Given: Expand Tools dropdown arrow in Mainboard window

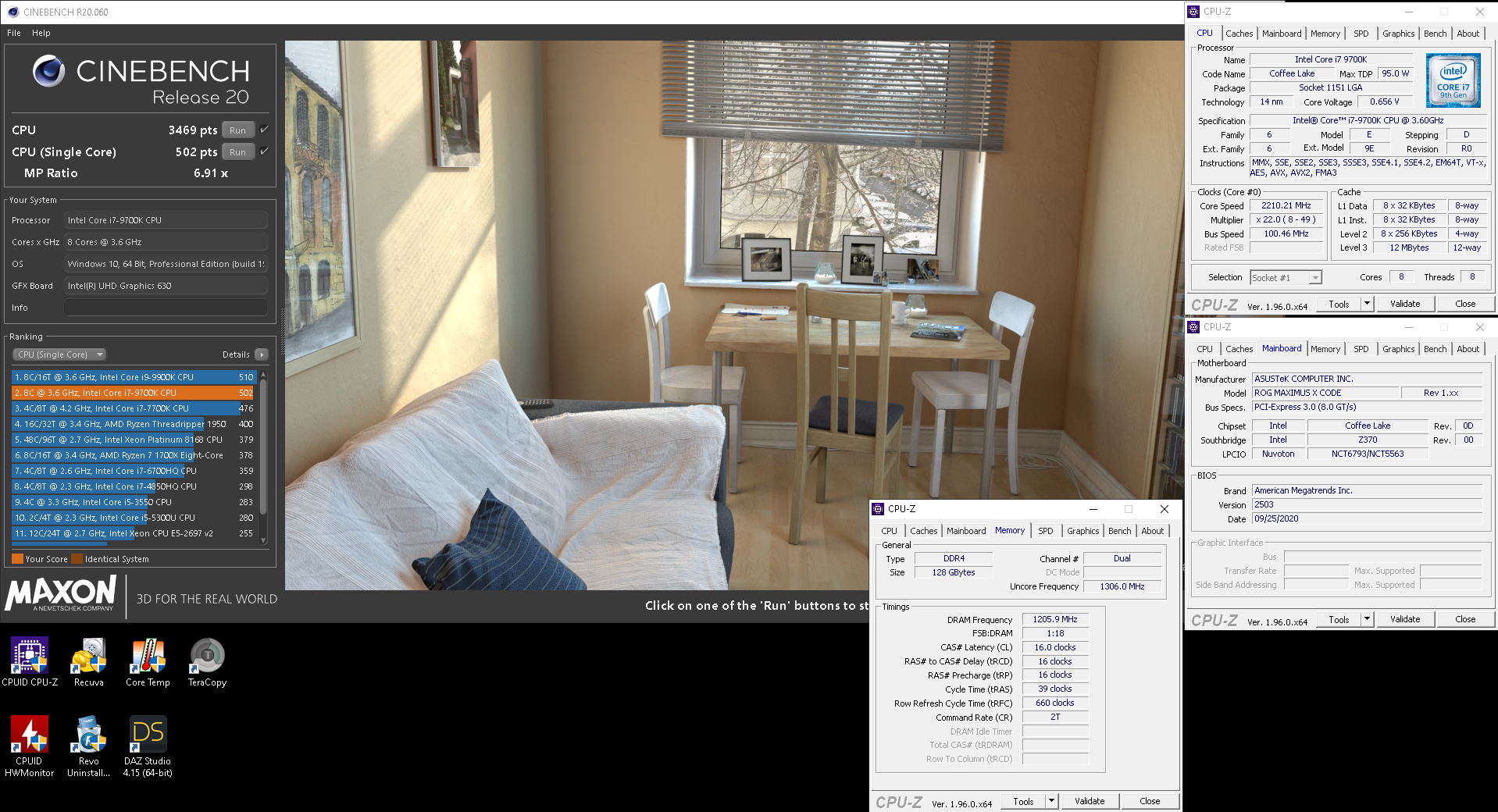Looking at the screenshot, I should pyautogui.click(x=1367, y=619).
